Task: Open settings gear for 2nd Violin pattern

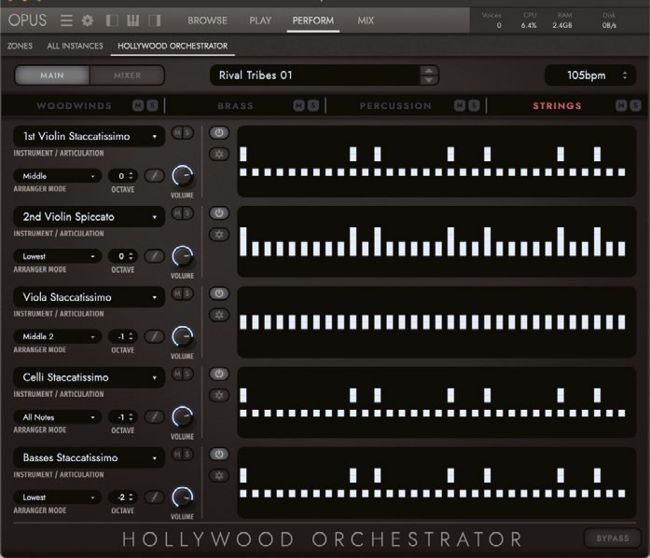Action: (219, 235)
